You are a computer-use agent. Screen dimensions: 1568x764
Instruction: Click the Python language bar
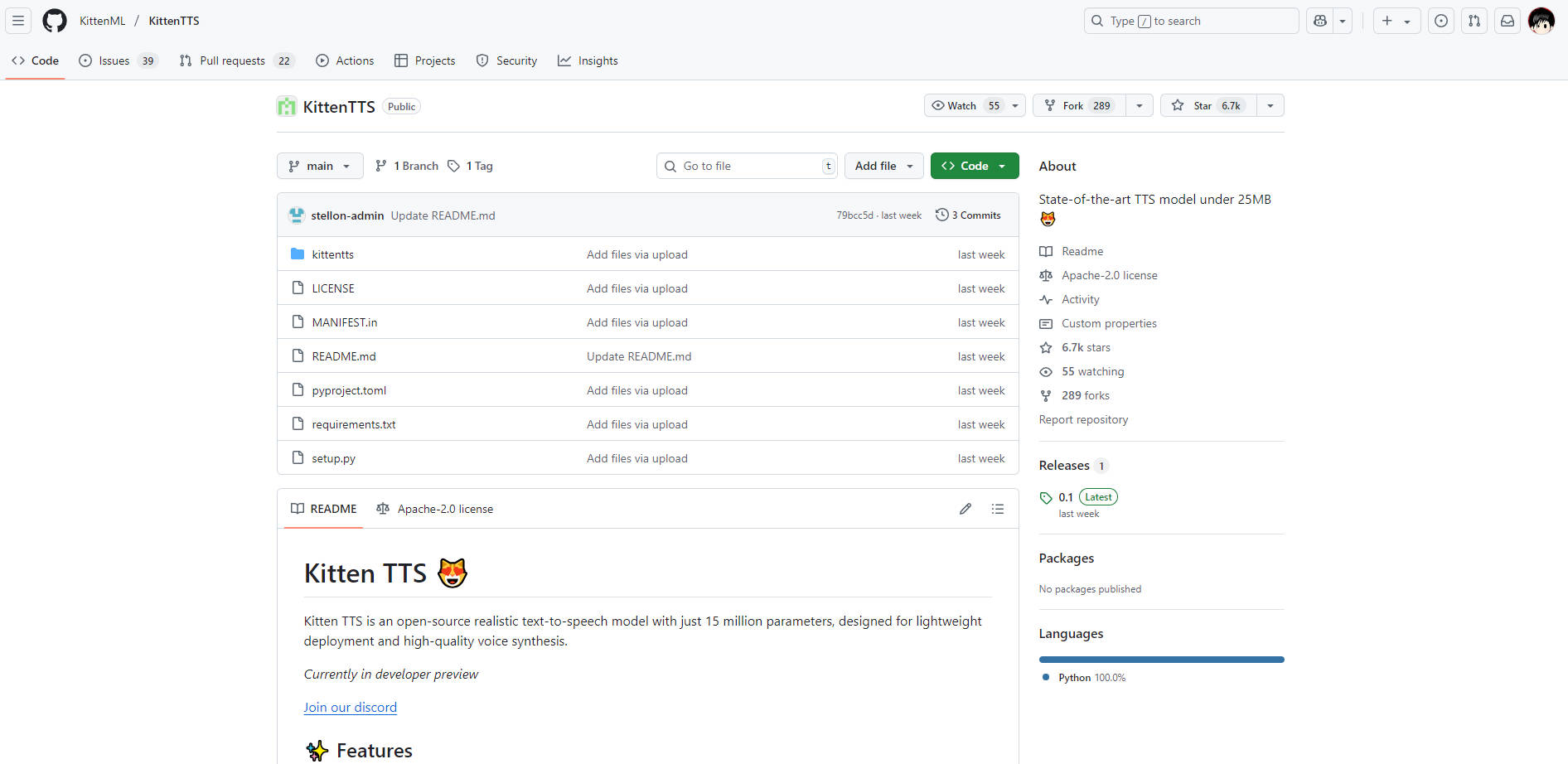coord(1161,660)
